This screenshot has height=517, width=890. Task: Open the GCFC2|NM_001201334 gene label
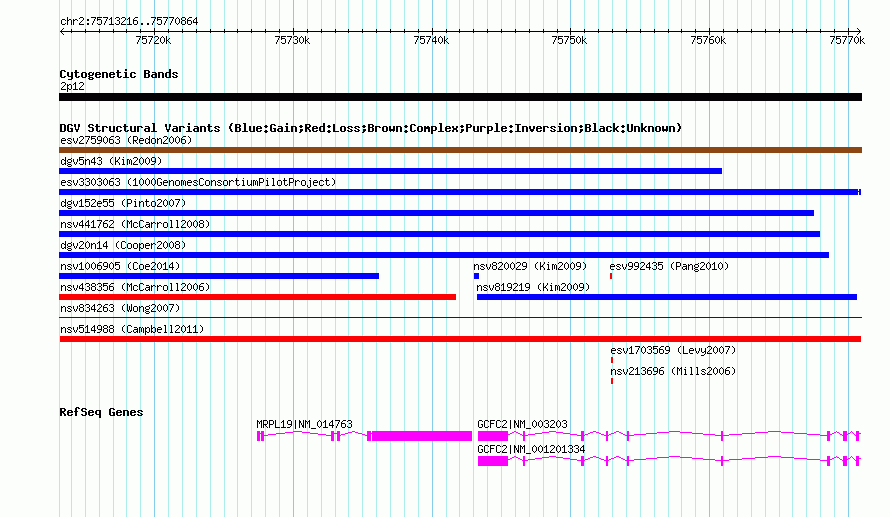pyautogui.click(x=531, y=449)
